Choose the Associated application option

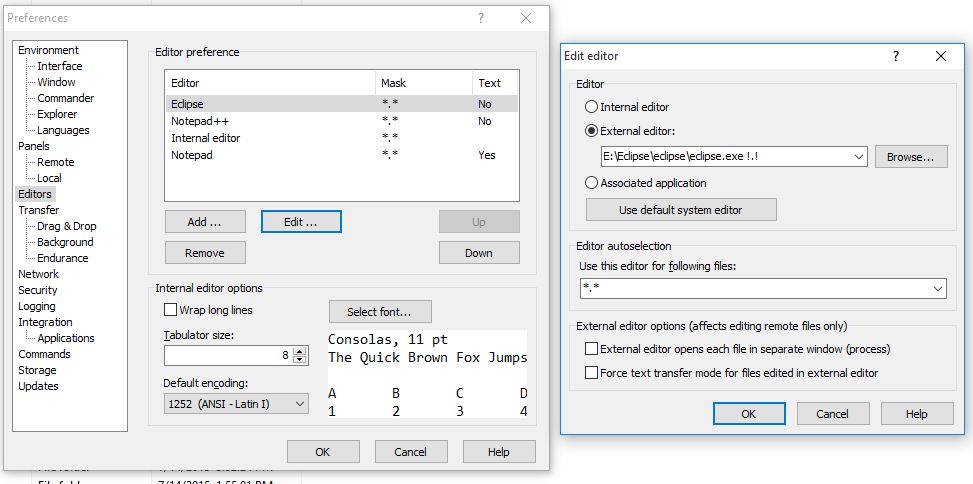click(x=592, y=183)
